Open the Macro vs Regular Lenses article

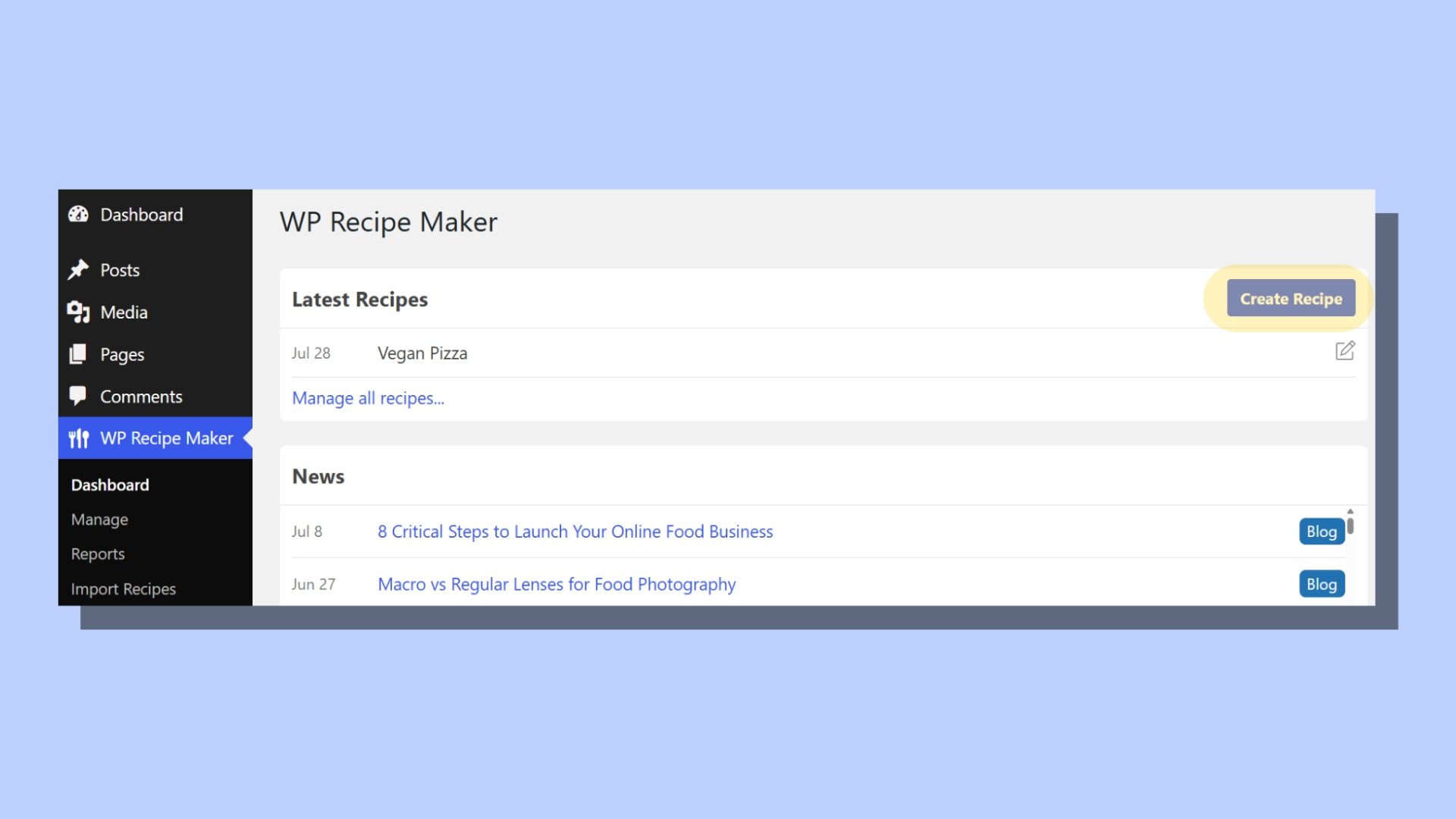coord(557,585)
